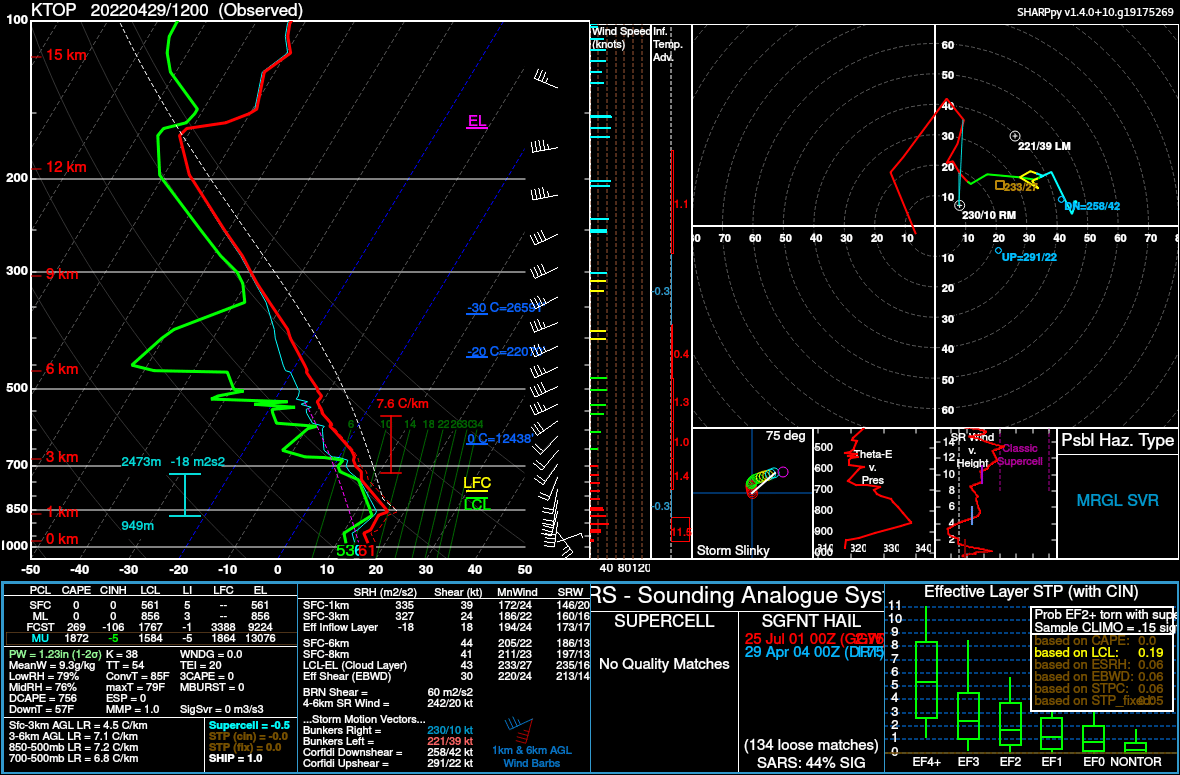
Task: Open the Psbl Haz. Type panel
Action: [1117, 441]
